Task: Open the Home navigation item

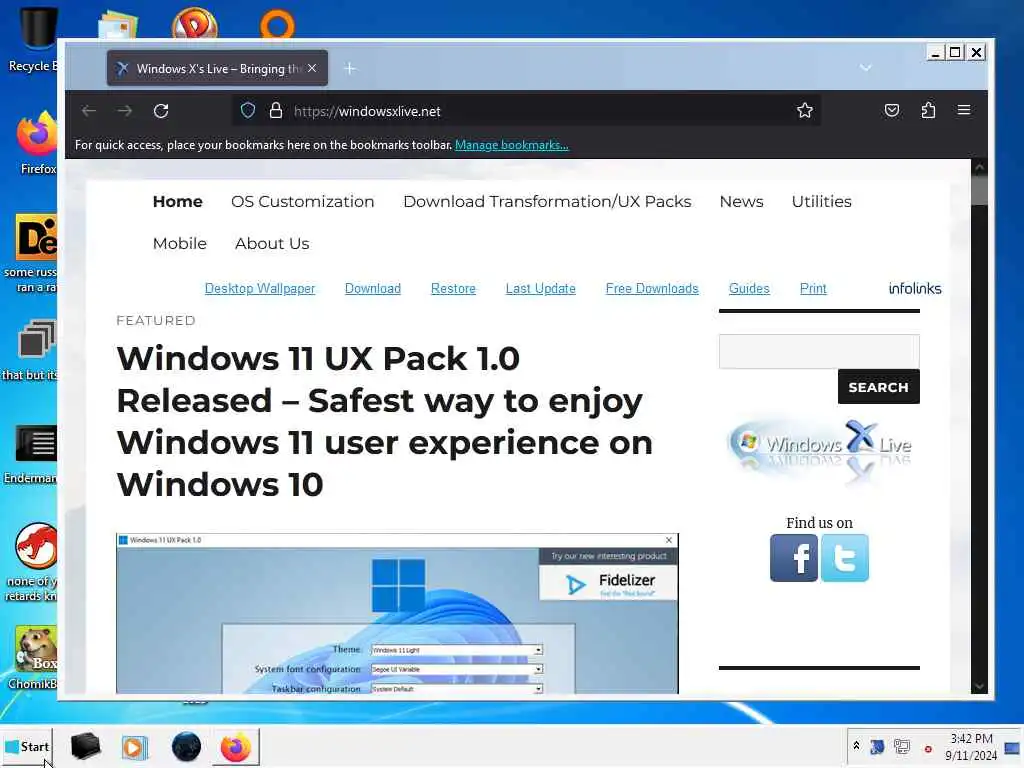Action: pyautogui.click(x=178, y=201)
